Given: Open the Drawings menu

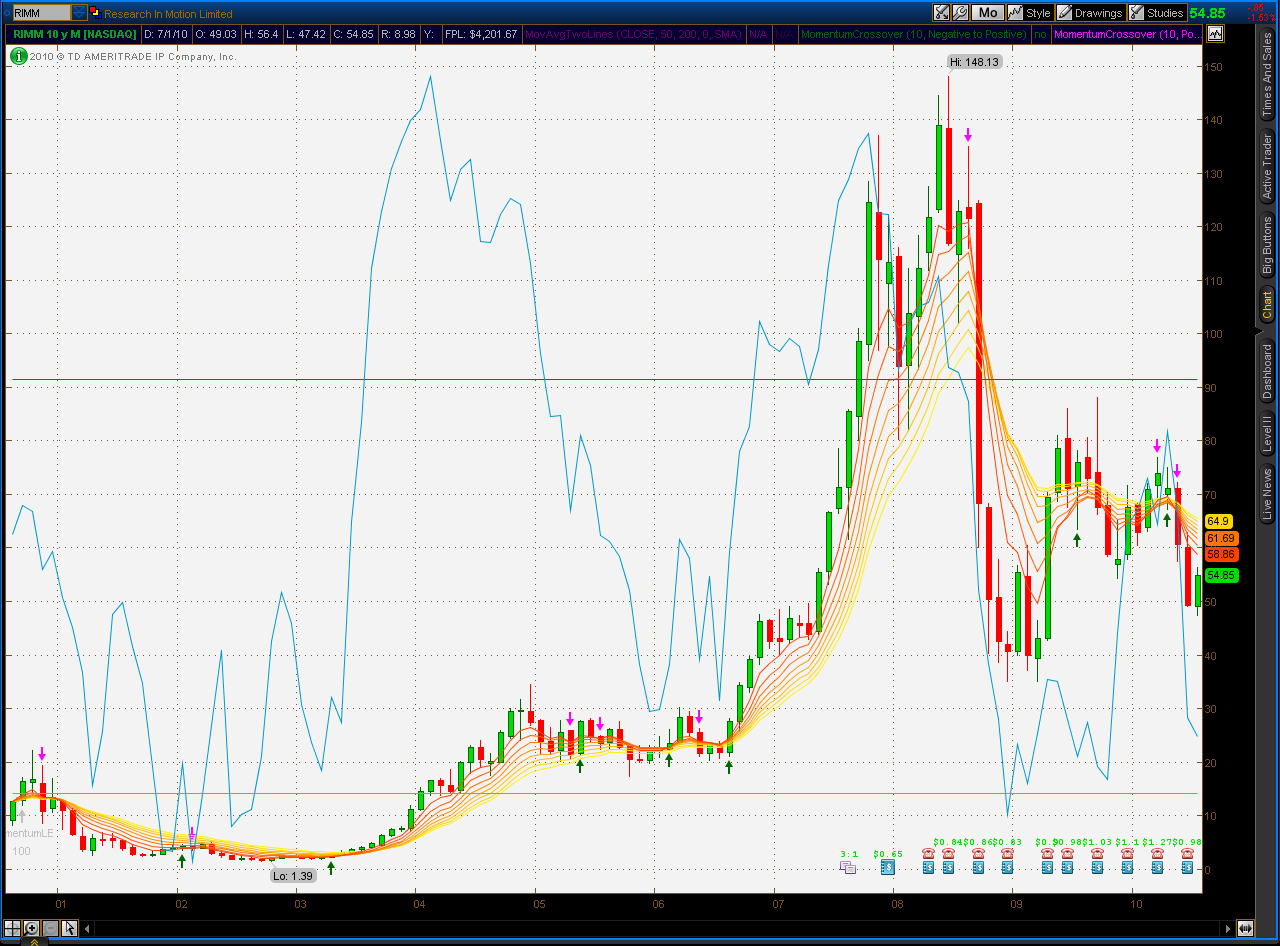Looking at the screenshot, I should click(x=1091, y=13).
